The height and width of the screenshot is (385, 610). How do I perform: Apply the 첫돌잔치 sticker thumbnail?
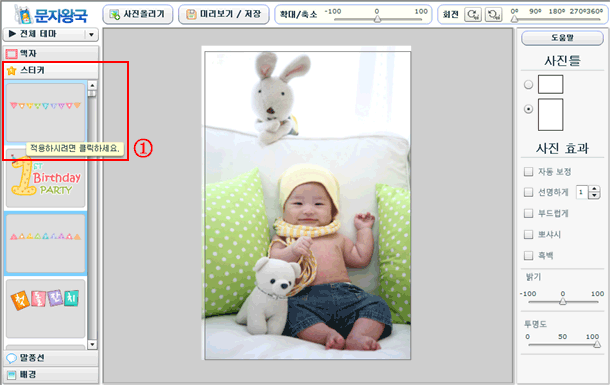(46, 308)
